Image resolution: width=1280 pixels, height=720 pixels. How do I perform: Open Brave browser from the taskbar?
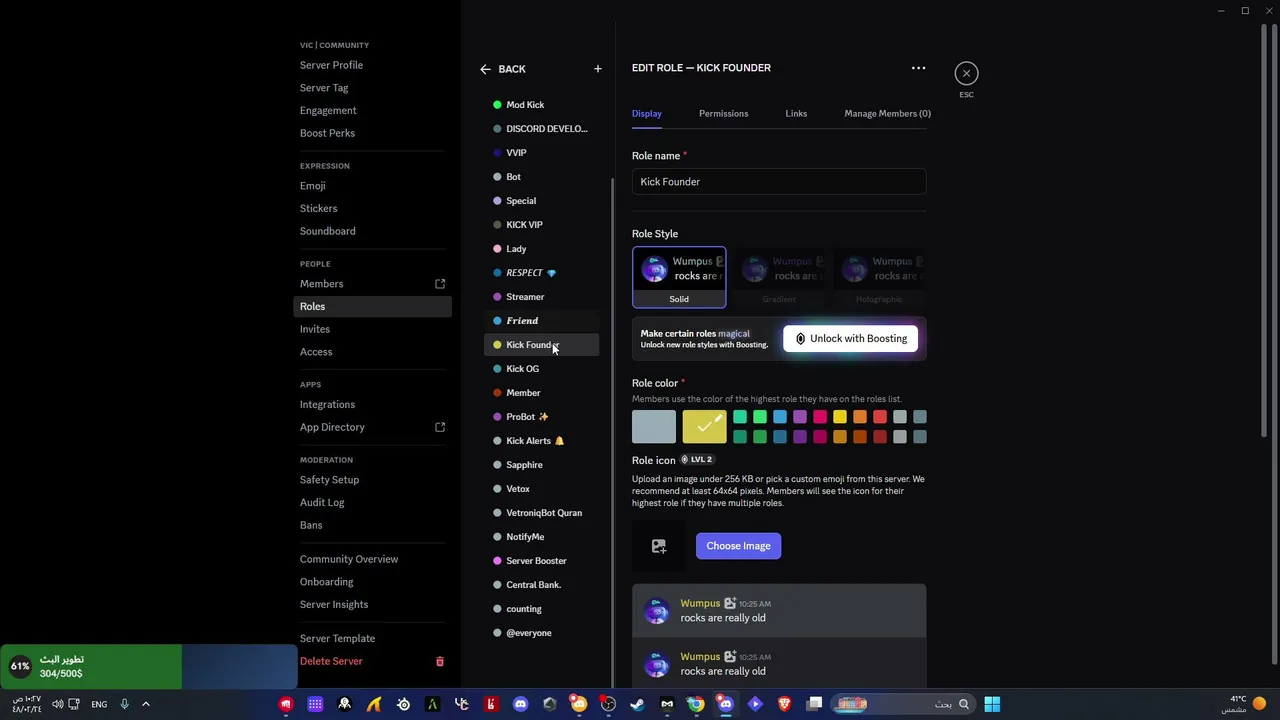[x=784, y=704]
